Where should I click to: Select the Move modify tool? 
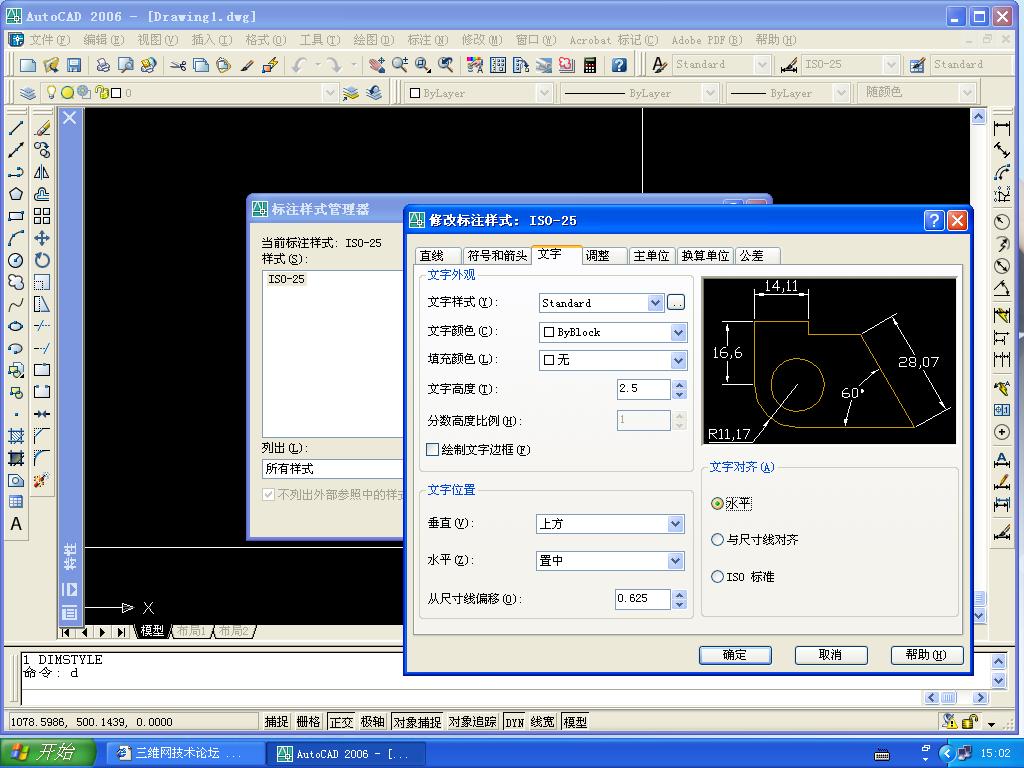[42, 238]
